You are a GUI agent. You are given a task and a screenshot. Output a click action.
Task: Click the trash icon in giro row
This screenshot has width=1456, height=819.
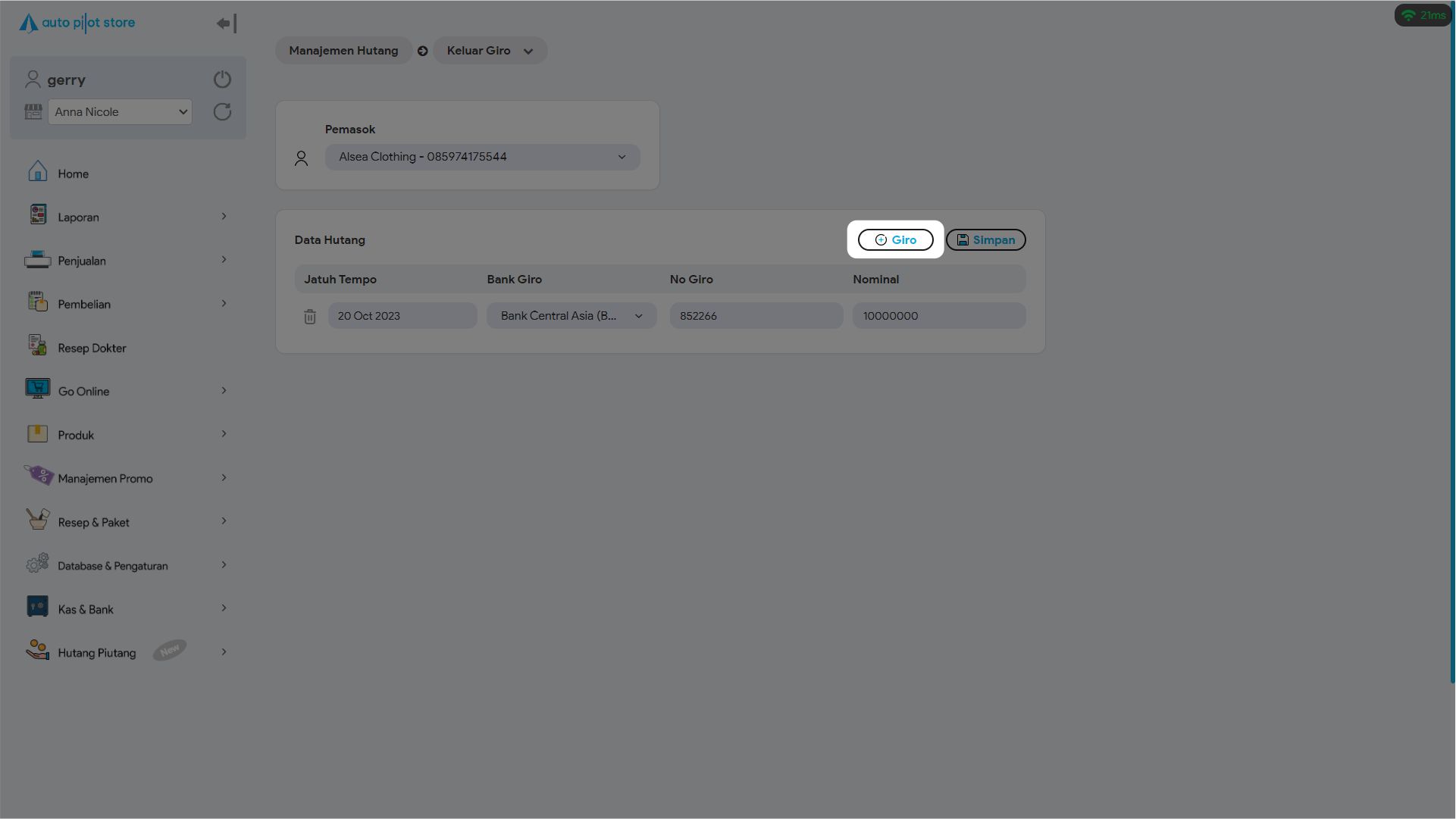[309, 317]
